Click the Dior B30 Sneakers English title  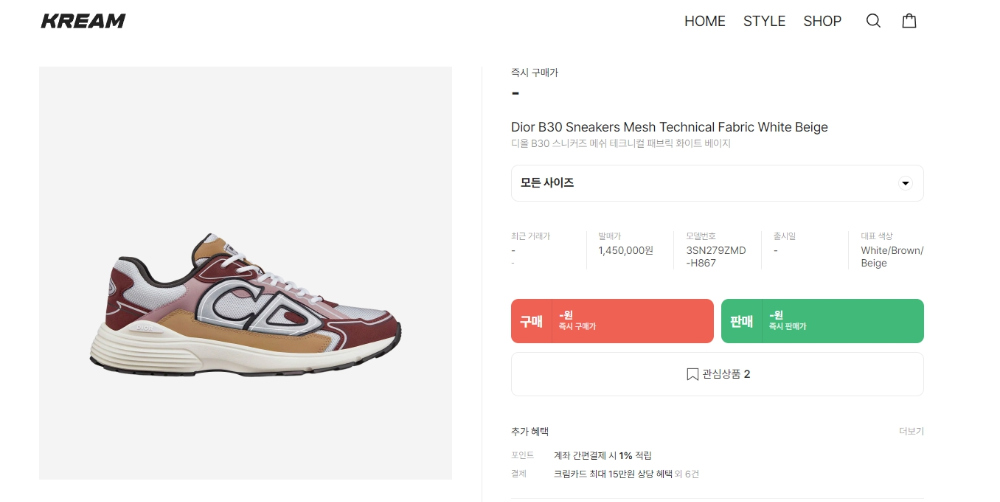(669, 127)
